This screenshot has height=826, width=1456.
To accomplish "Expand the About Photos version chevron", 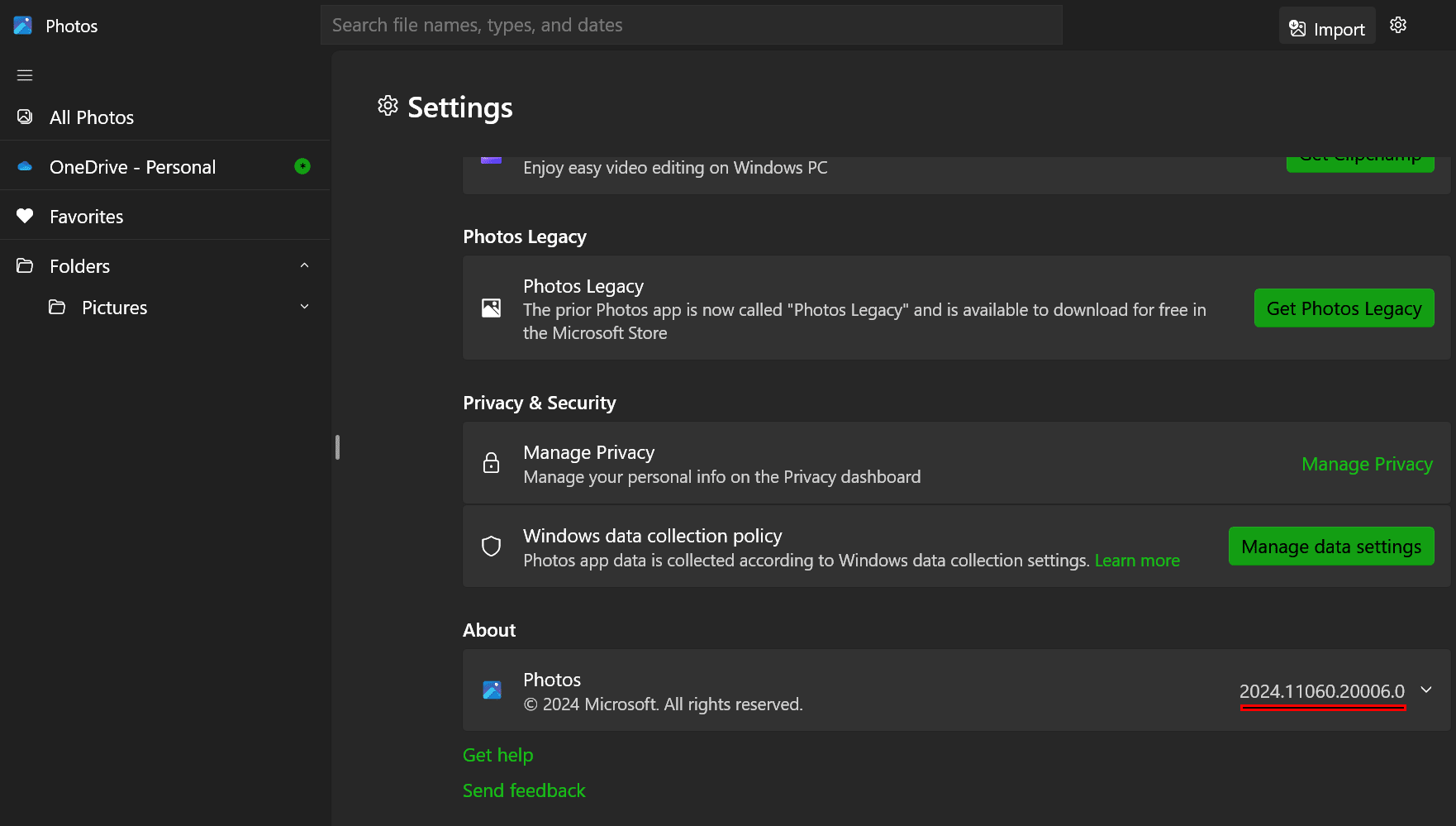I will pos(1426,690).
